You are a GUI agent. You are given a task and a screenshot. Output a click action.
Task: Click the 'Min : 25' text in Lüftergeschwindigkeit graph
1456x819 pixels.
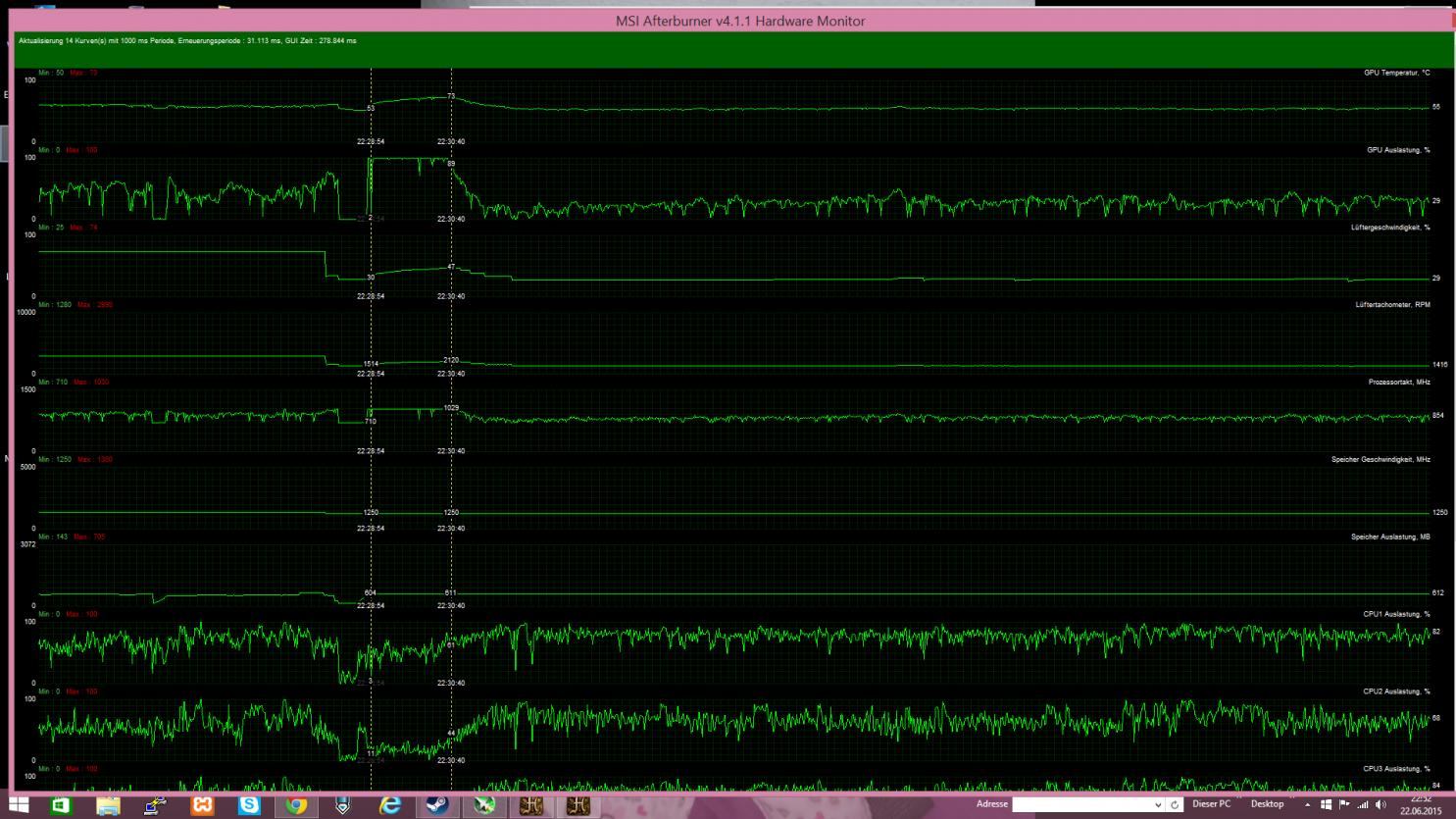coord(51,228)
